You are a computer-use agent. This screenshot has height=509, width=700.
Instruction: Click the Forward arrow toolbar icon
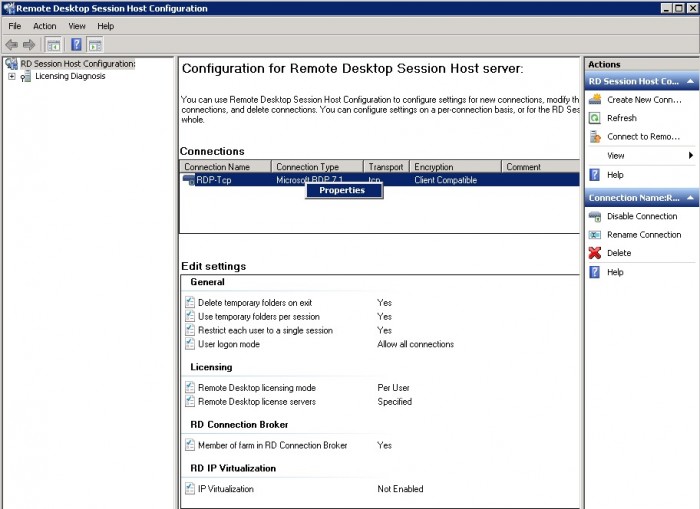(x=29, y=45)
